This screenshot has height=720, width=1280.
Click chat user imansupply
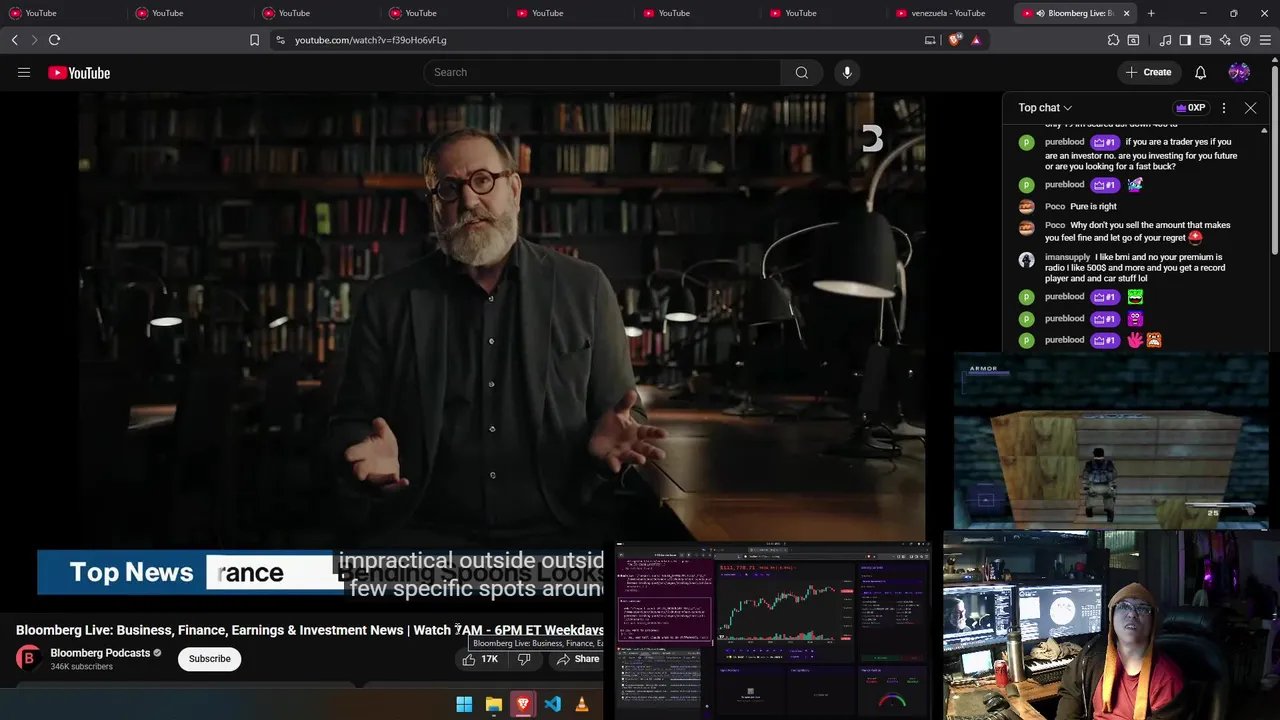[x=1067, y=257]
